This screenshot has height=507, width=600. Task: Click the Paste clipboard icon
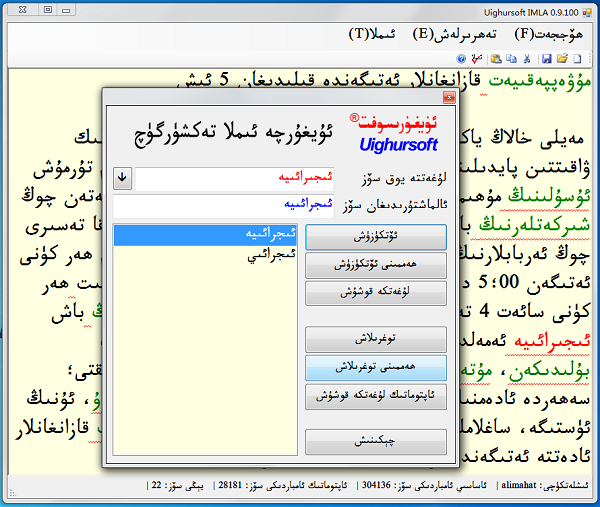[496, 59]
